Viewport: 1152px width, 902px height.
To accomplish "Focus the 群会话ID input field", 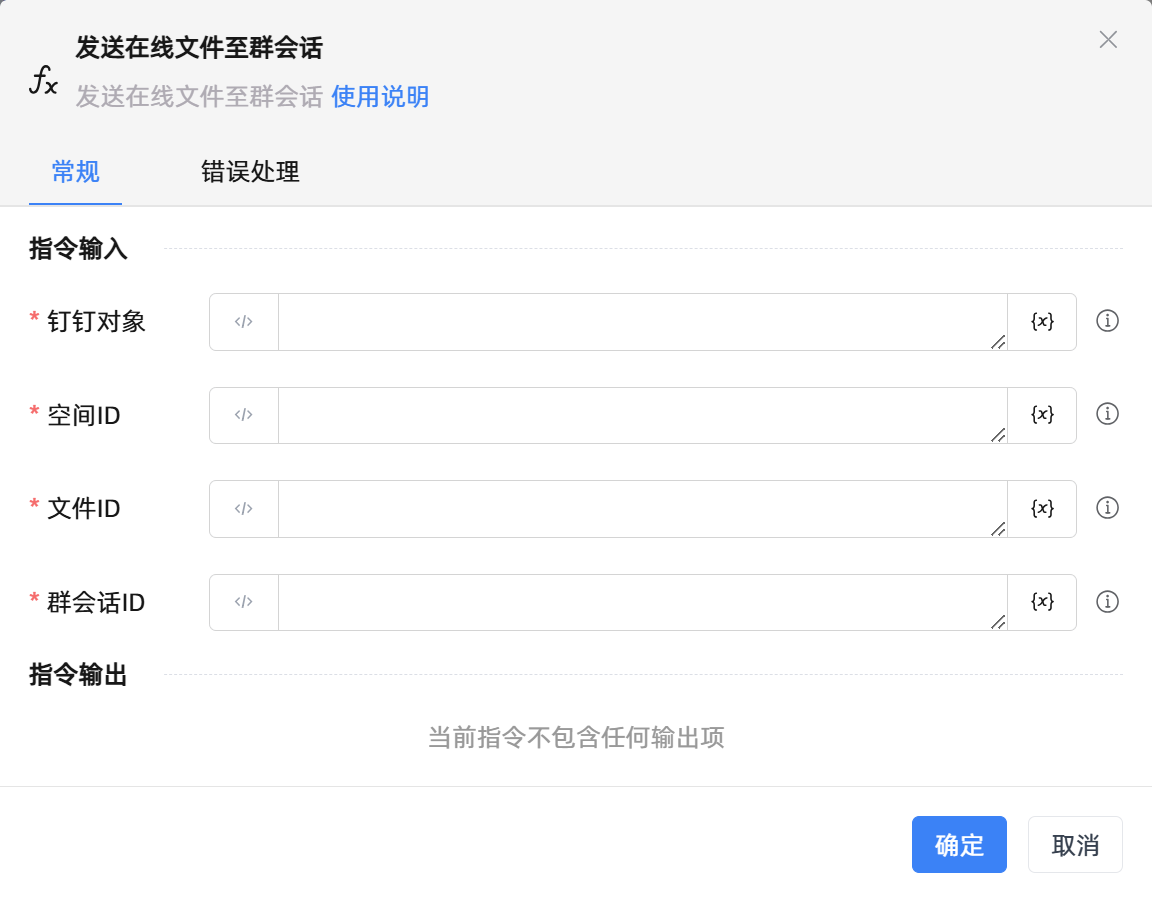I will point(643,602).
